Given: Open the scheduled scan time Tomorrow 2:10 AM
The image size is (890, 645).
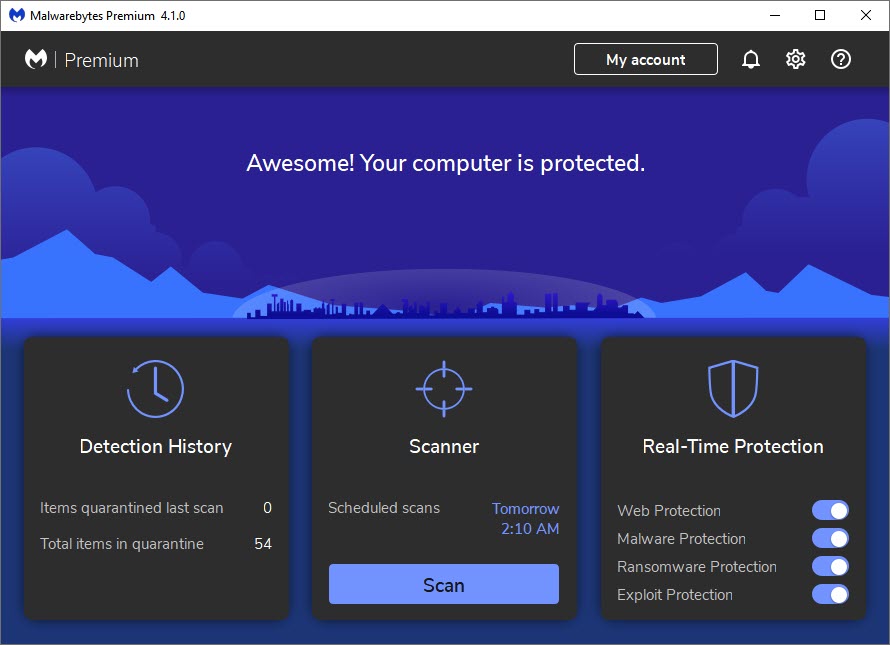Looking at the screenshot, I should [526, 518].
